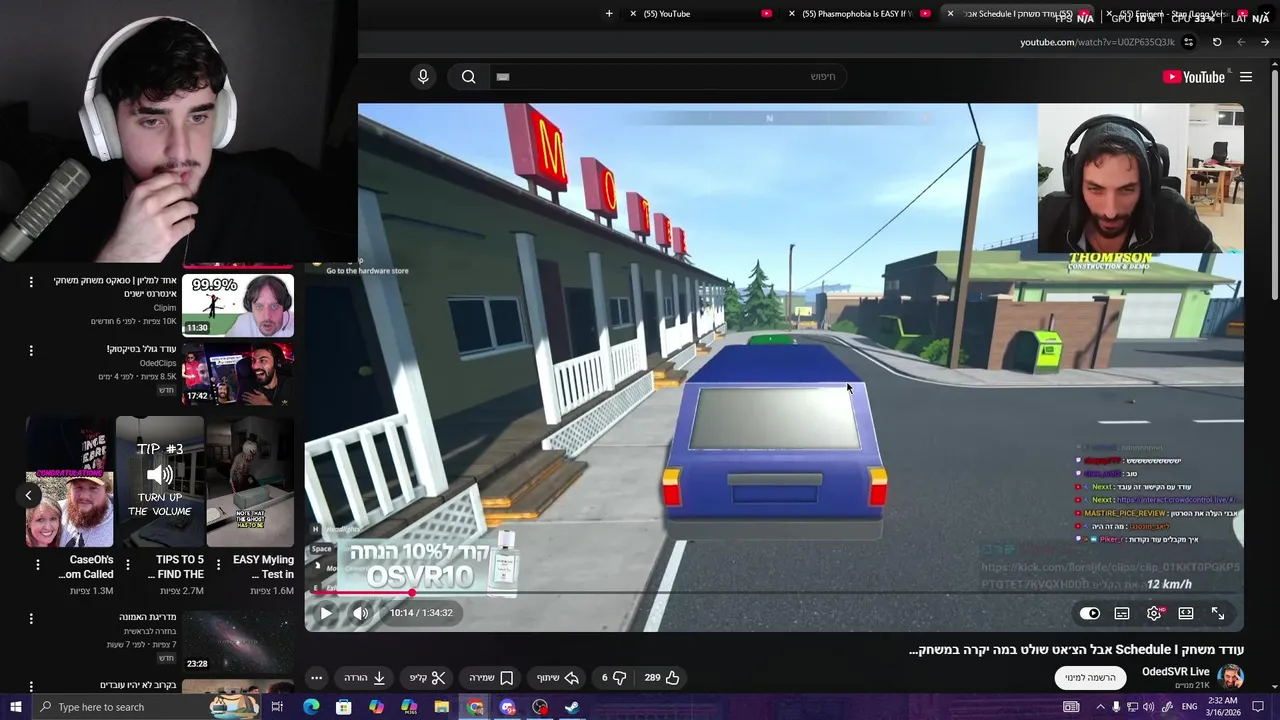Close the '(55) YouTube' tab

(632, 14)
